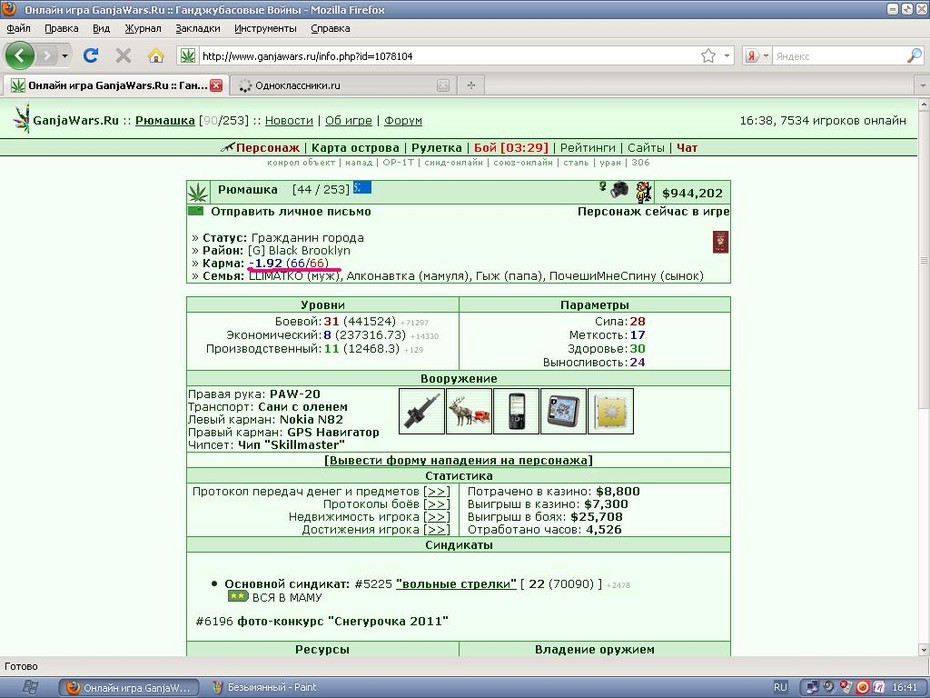Click the Forward navigation arrow
The width and height of the screenshot is (930, 698).
coord(47,56)
